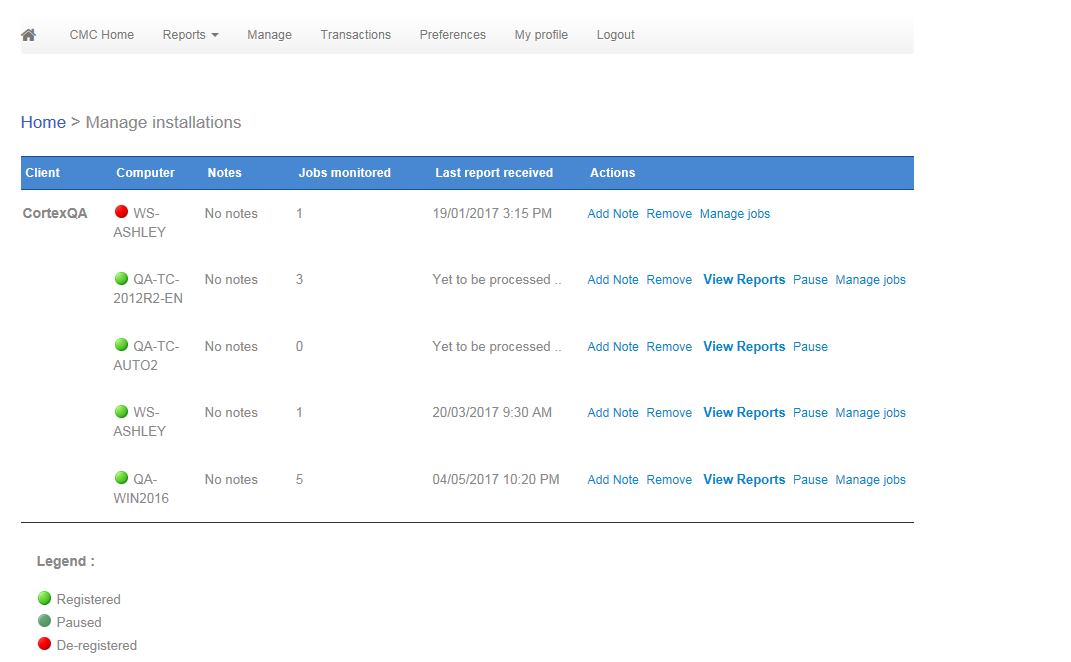This screenshot has width=1071, height=662.
Task: Pause the QA-TC-2012R2-EN installation
Action: (x=810, y=280)
